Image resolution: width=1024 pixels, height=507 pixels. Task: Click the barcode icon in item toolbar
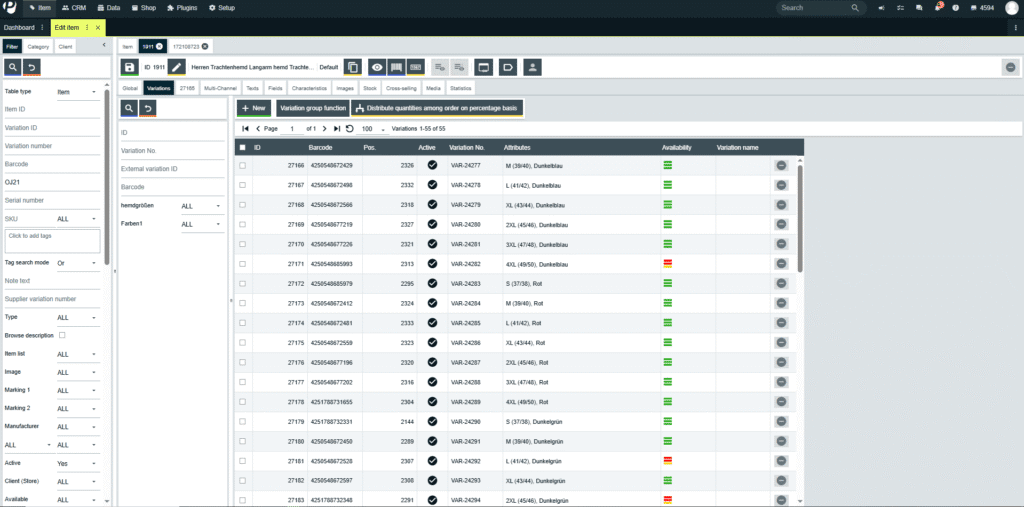(x=396, y=67)
